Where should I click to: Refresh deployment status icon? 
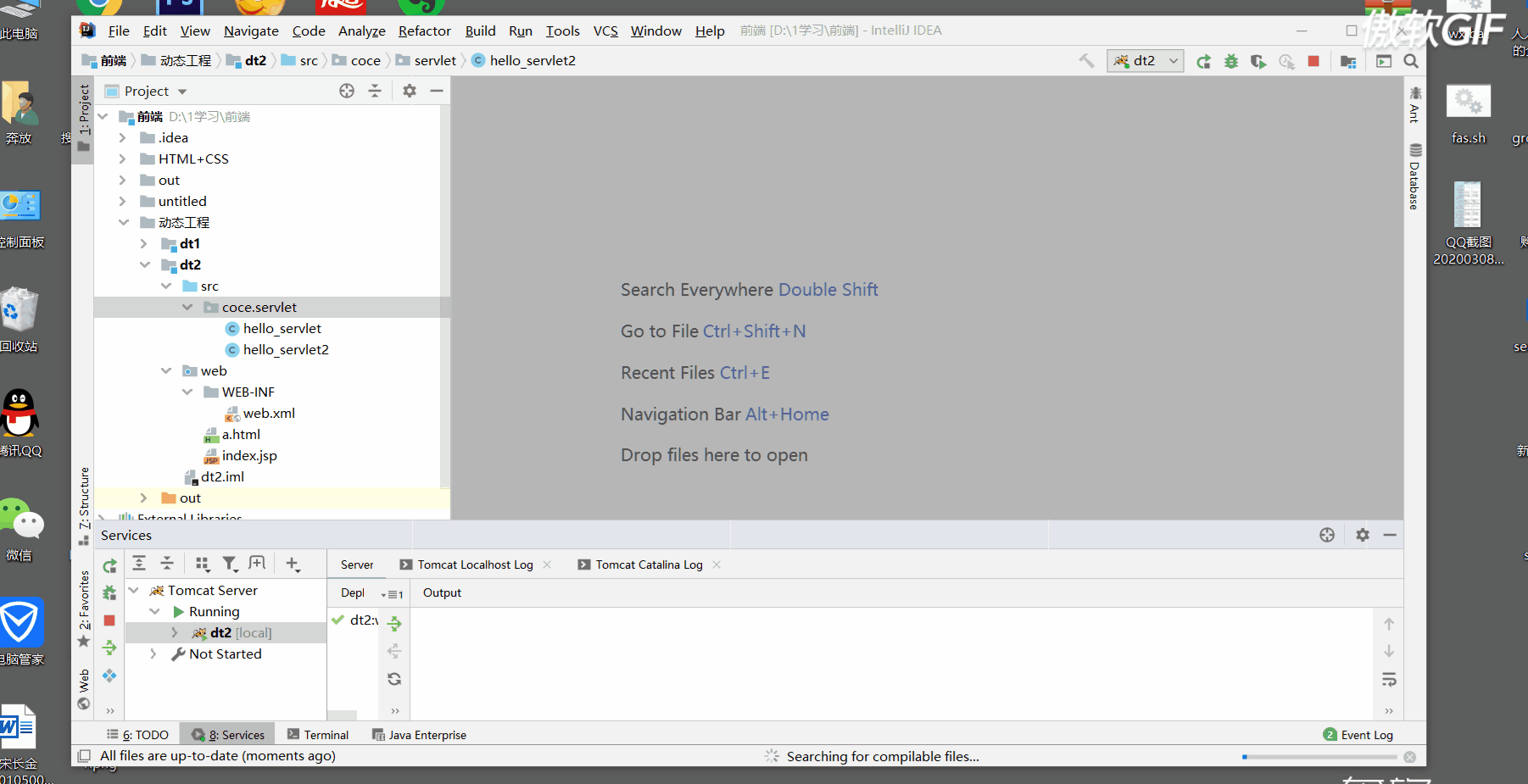click(x=394, y=679)
